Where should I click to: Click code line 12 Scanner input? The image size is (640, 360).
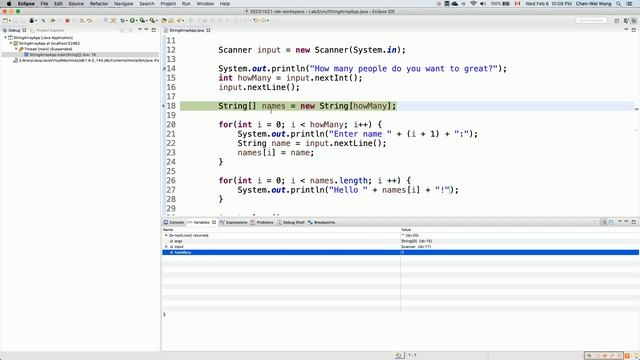[312, 50]
